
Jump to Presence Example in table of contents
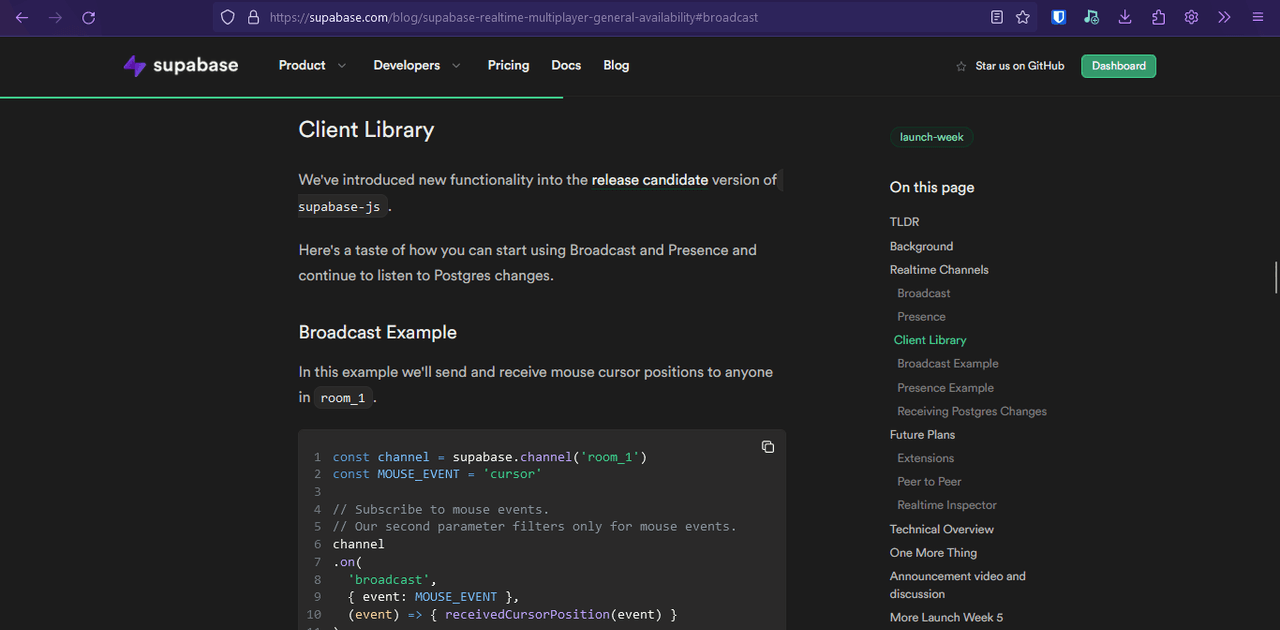(945, 388)
